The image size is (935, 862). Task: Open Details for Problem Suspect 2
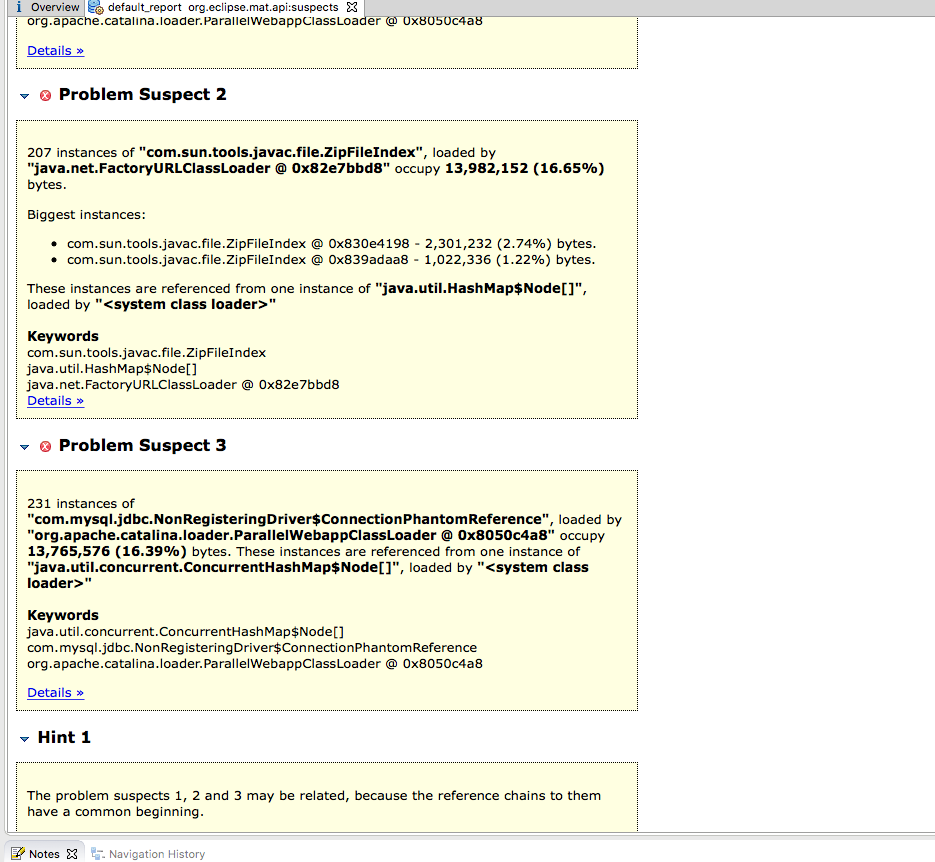click(55, 400)
